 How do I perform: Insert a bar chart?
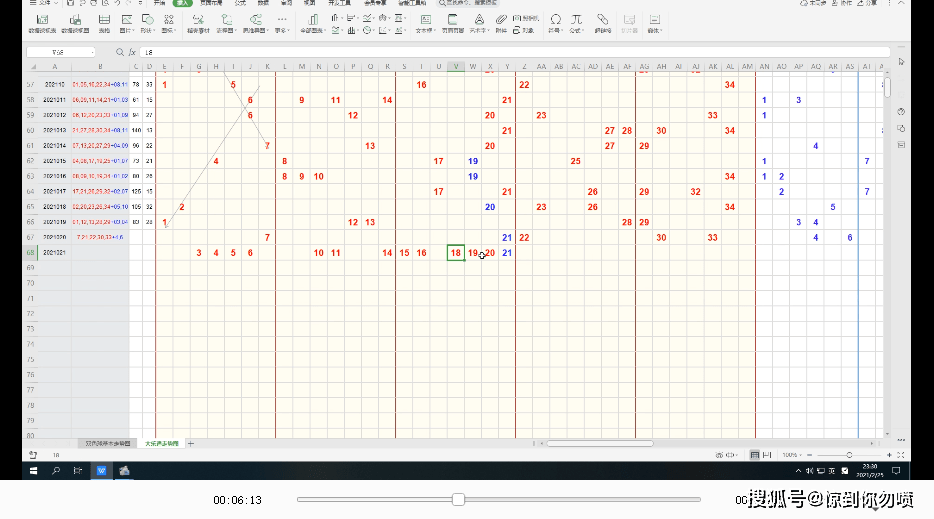(352, 18)
